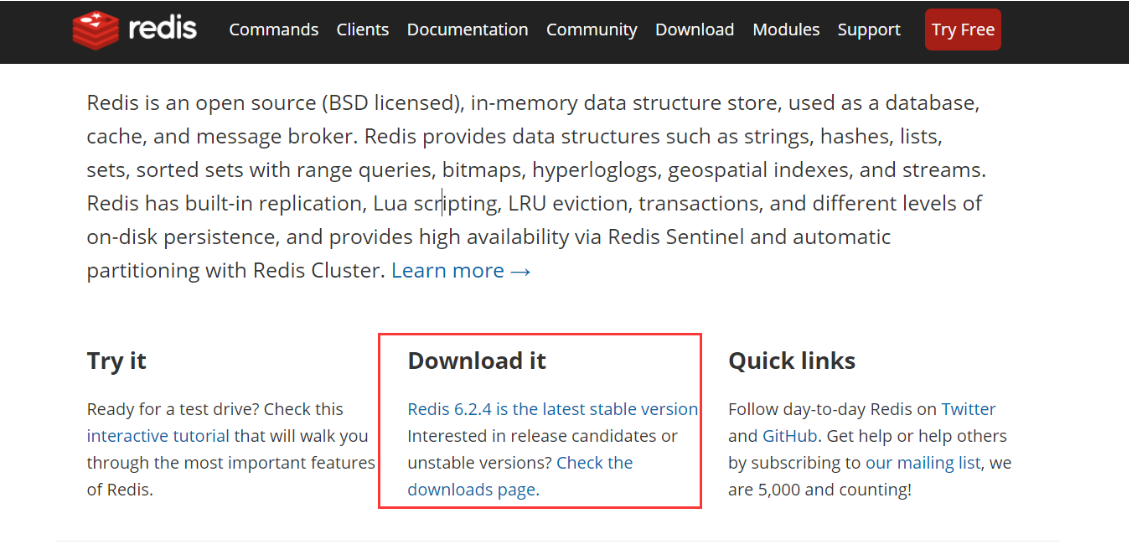
Task: Click the Download it heading
Action: click(477, 361)
